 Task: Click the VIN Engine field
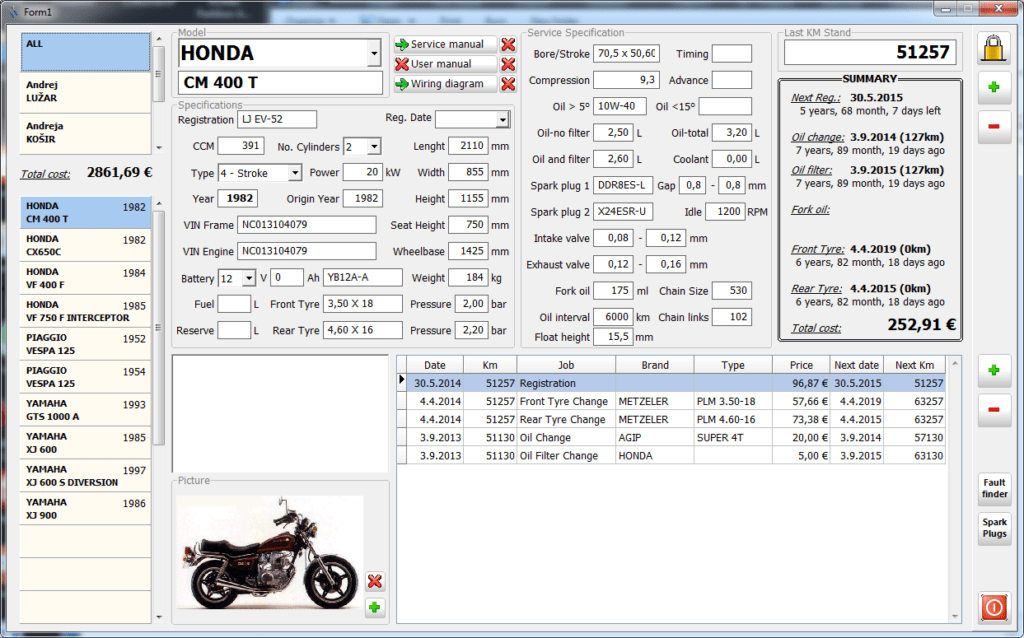pos(306,251)
